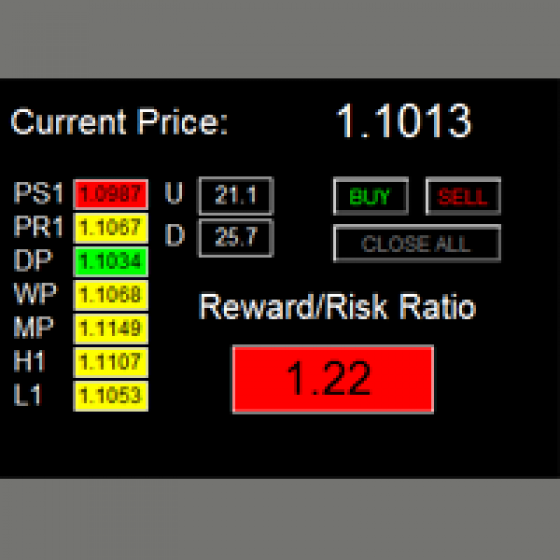
Task: Click the Reward/Risk Ratio heading
Action: pos(337,307)
